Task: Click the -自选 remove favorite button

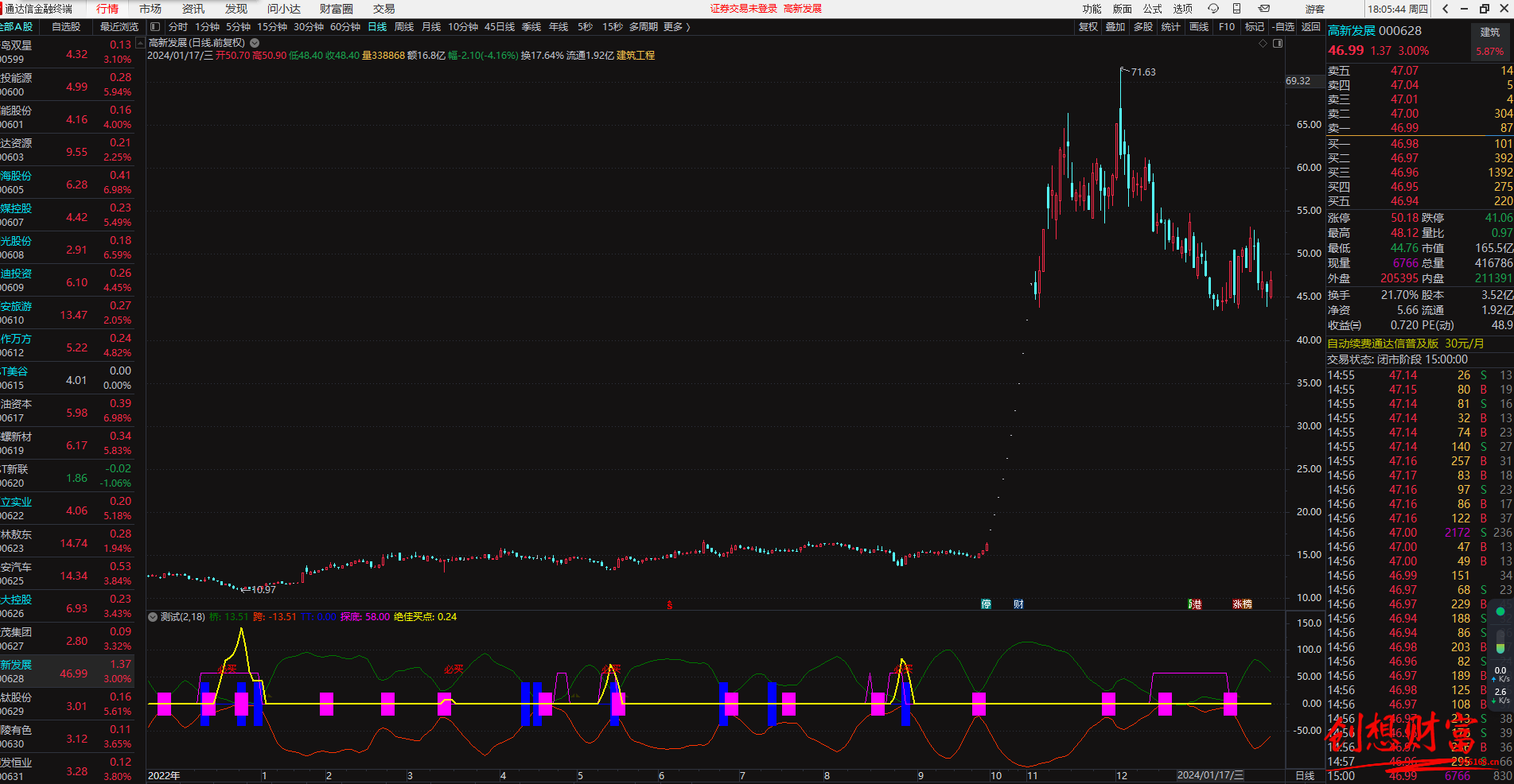Action: pos(1282,27)
